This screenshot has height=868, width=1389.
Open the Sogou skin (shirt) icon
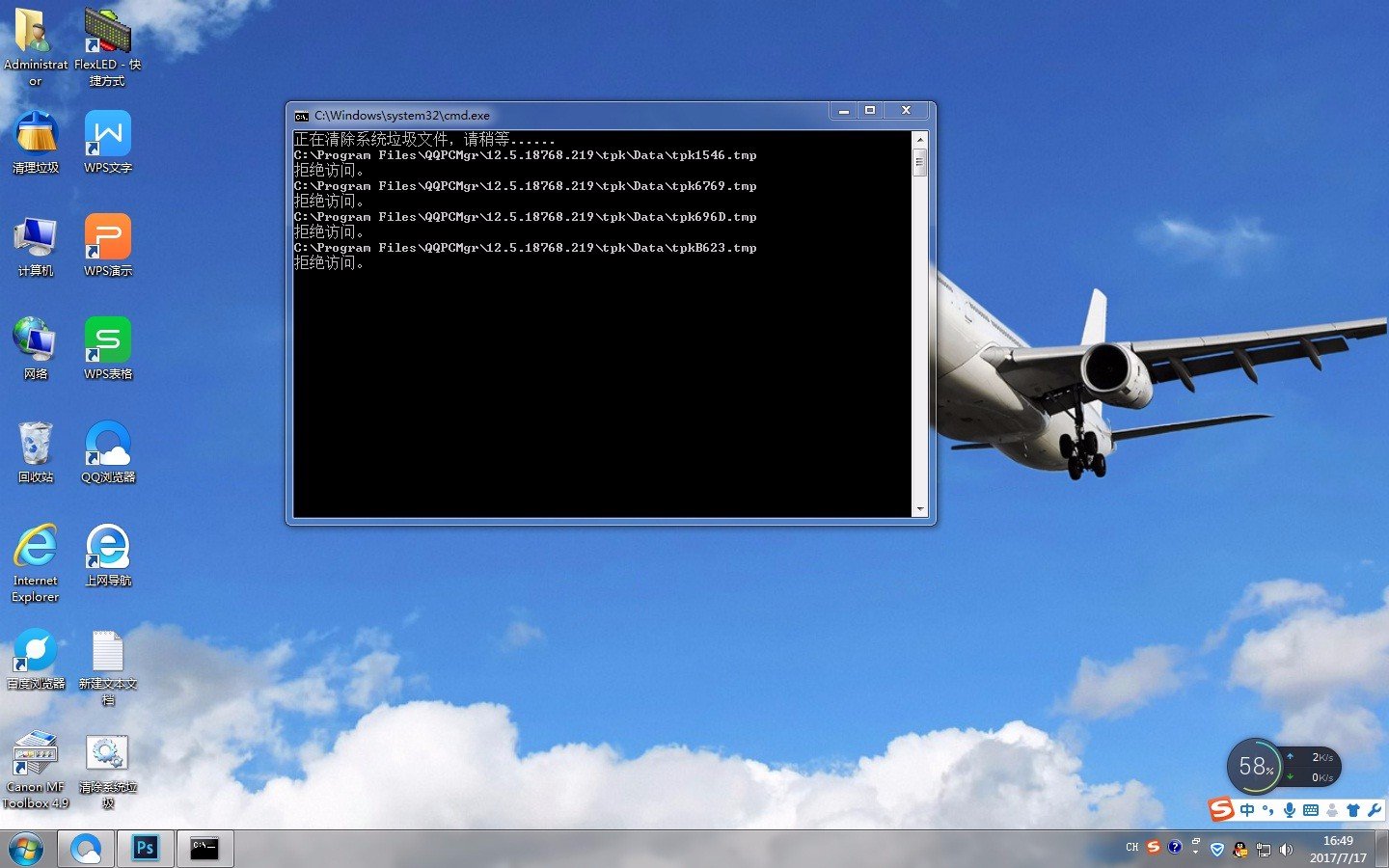click(1353, 810)
